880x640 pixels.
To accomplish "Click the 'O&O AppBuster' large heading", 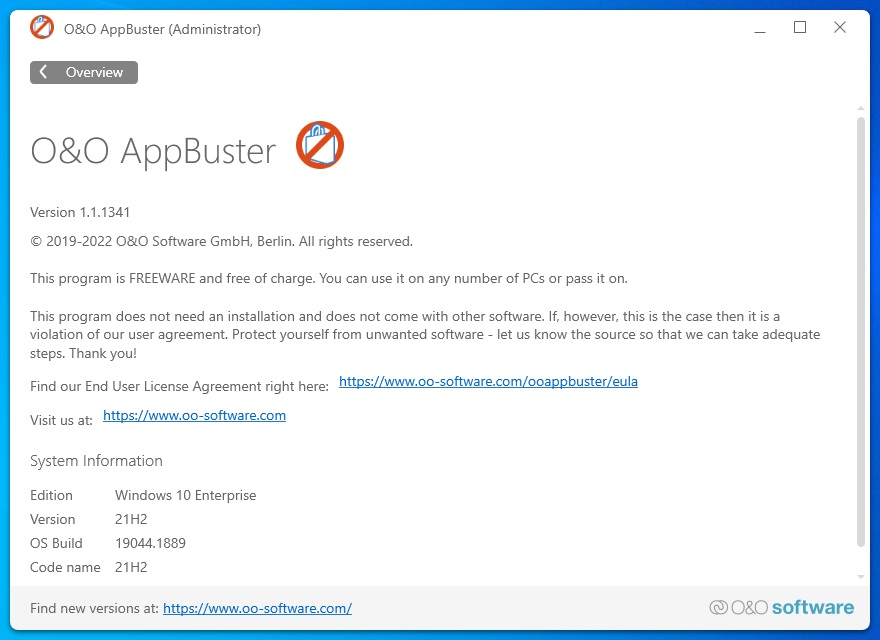I will click(x=153, y=150).
